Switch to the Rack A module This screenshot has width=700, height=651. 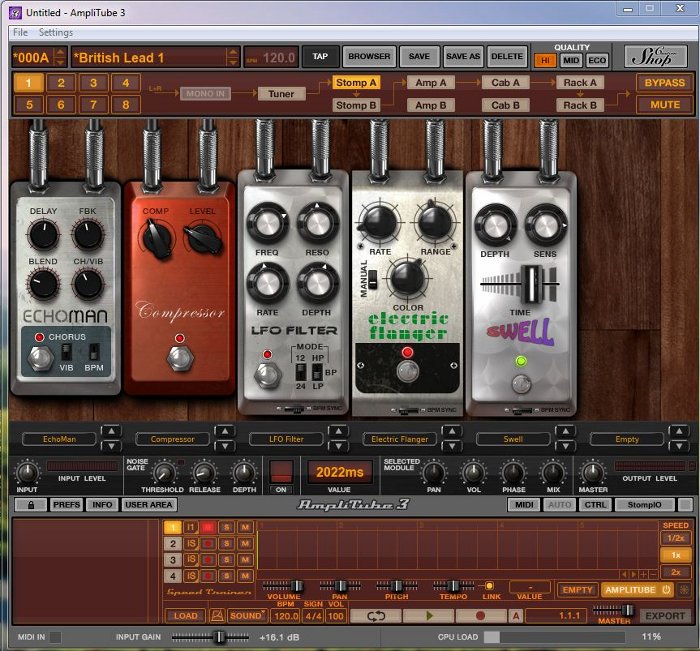(579, 83)
